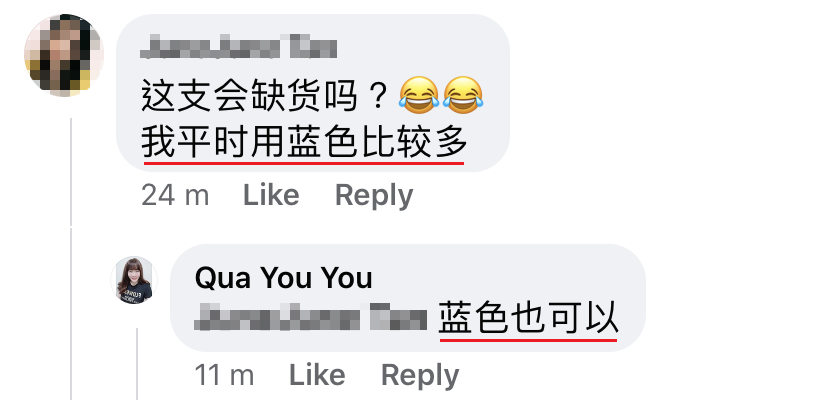Screen dimensions: 828x400
Task: Reply to the comment posted 24 m ago
Action: [x=374, y=196]
